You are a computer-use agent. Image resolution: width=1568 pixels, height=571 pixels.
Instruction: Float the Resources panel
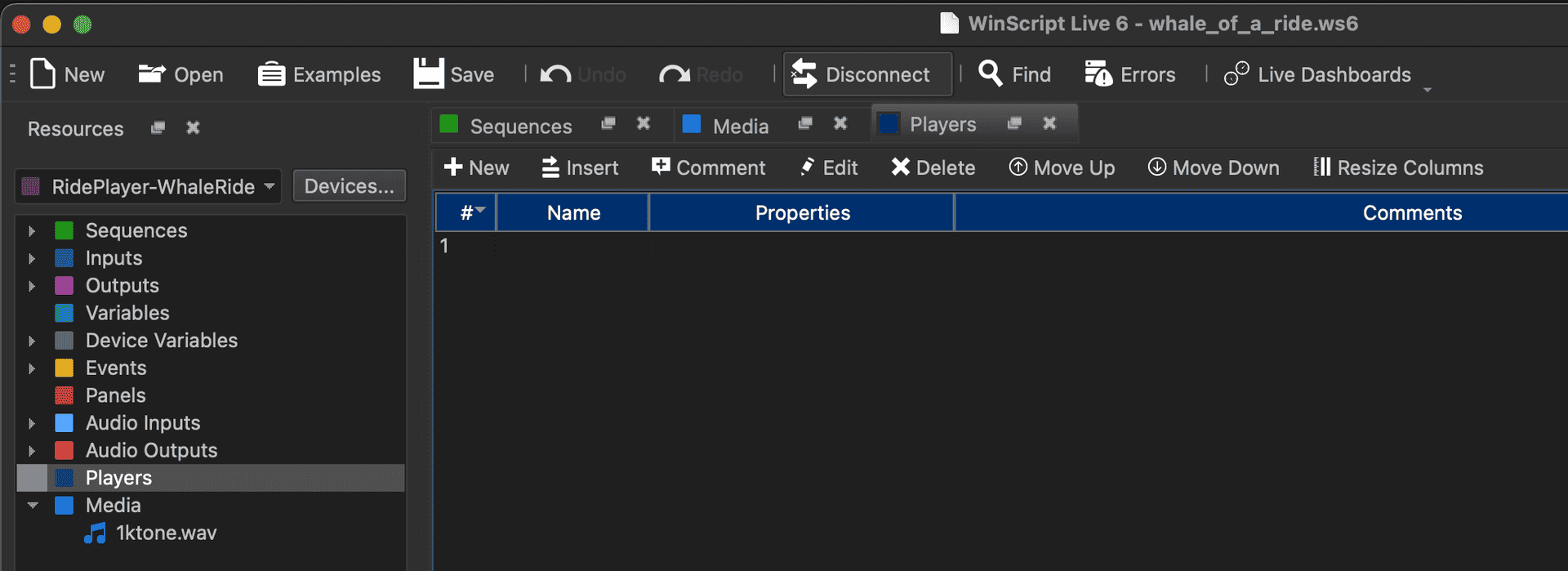point(158,128)
